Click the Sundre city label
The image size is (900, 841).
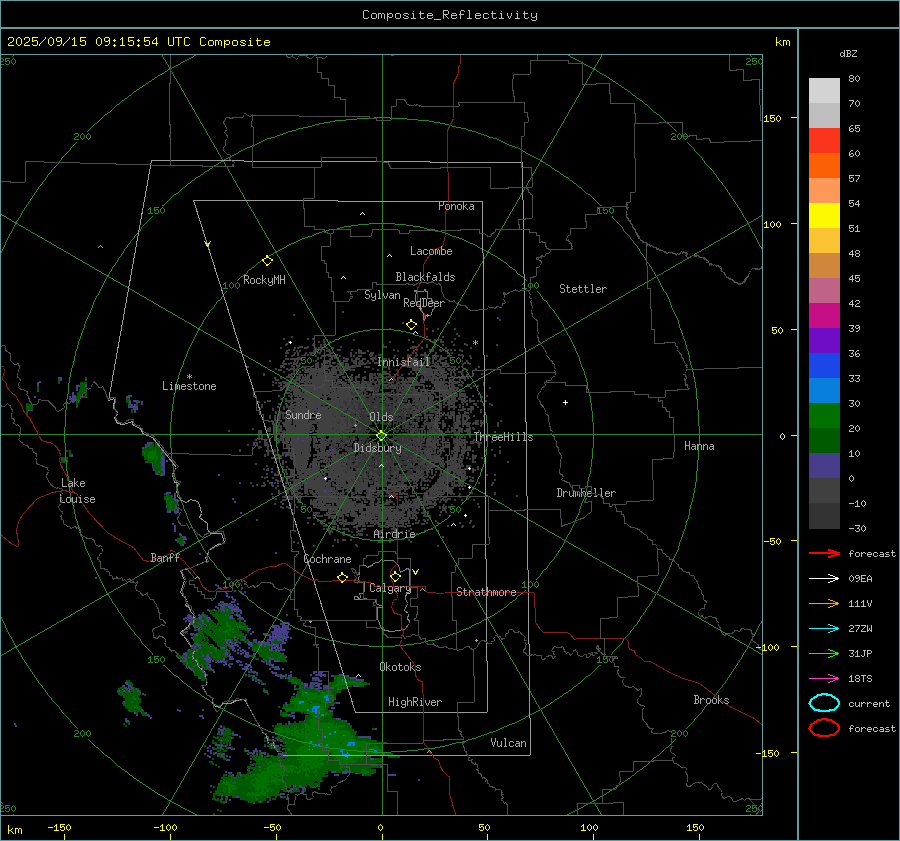pyautogui.click(x=303, y=414)
